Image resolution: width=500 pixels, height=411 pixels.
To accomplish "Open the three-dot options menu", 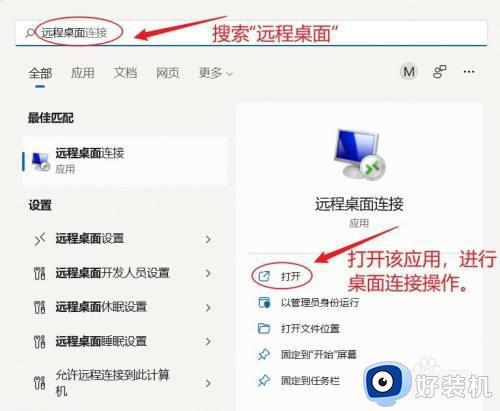I will click(x=469, y=71).
